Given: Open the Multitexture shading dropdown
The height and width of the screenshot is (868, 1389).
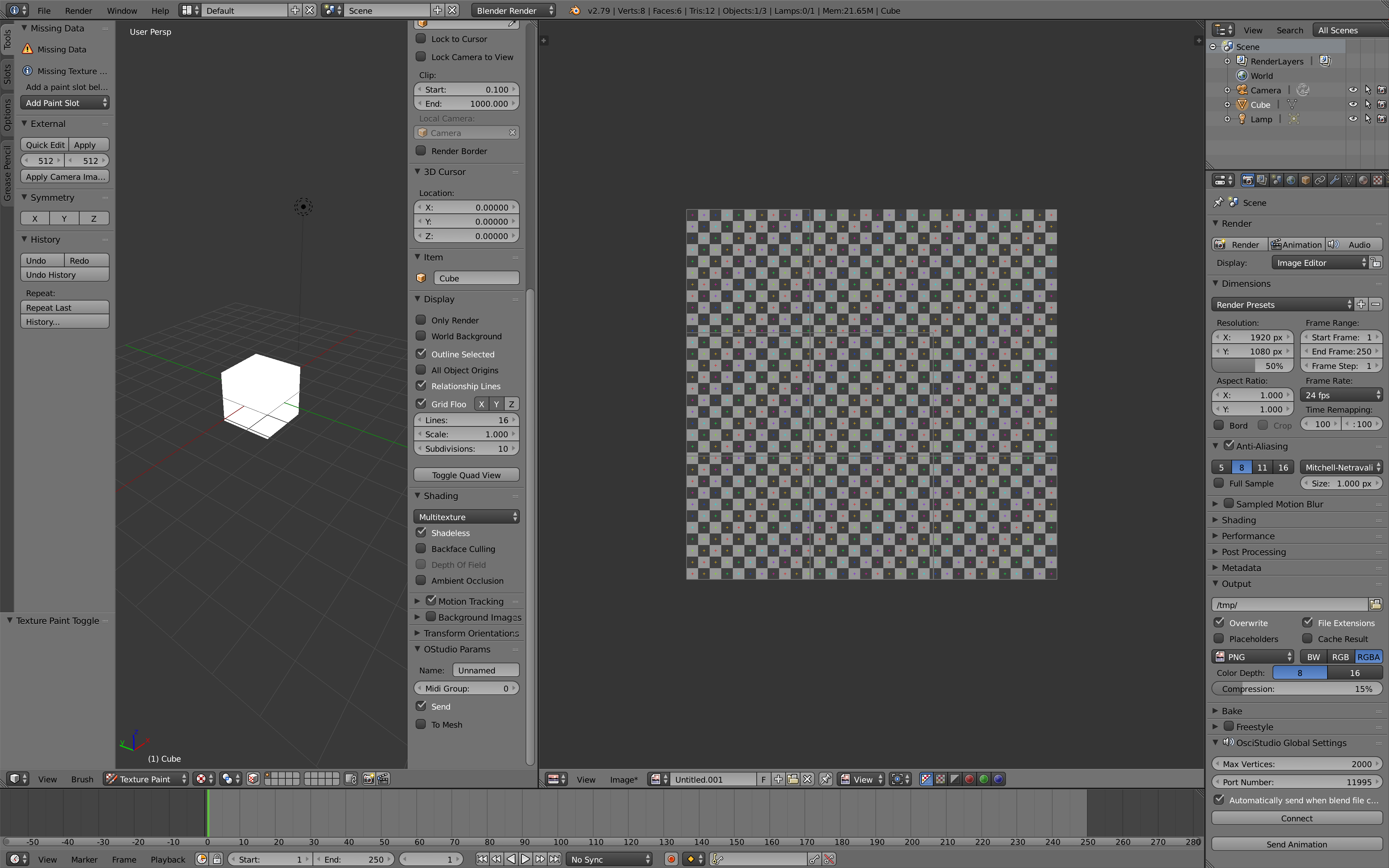Looking at the screenshot, I should click(x=467, y=517).
